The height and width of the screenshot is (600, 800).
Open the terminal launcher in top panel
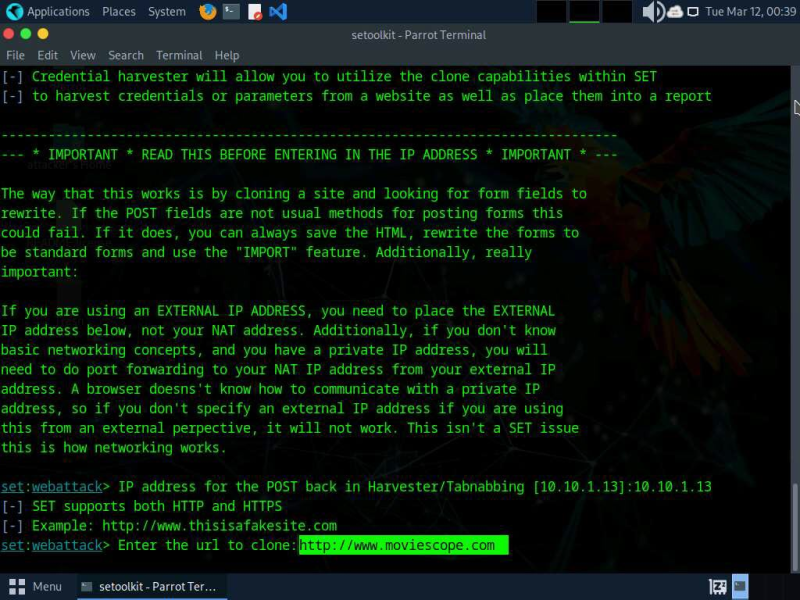(231, 12)
